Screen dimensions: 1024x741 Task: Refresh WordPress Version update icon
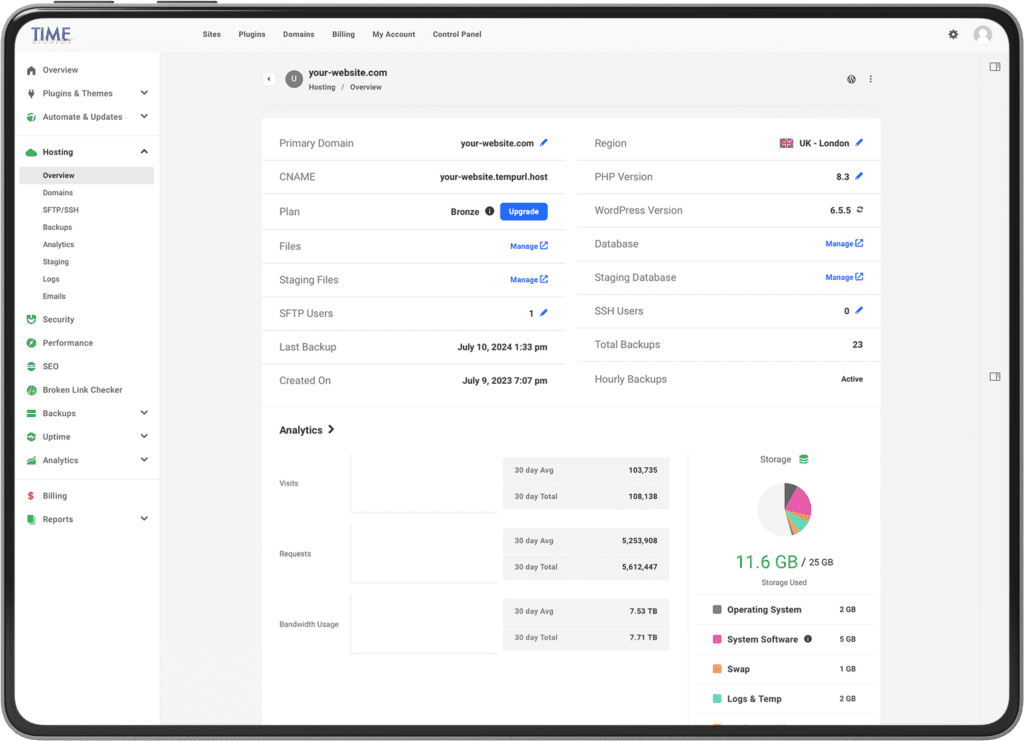859,210
